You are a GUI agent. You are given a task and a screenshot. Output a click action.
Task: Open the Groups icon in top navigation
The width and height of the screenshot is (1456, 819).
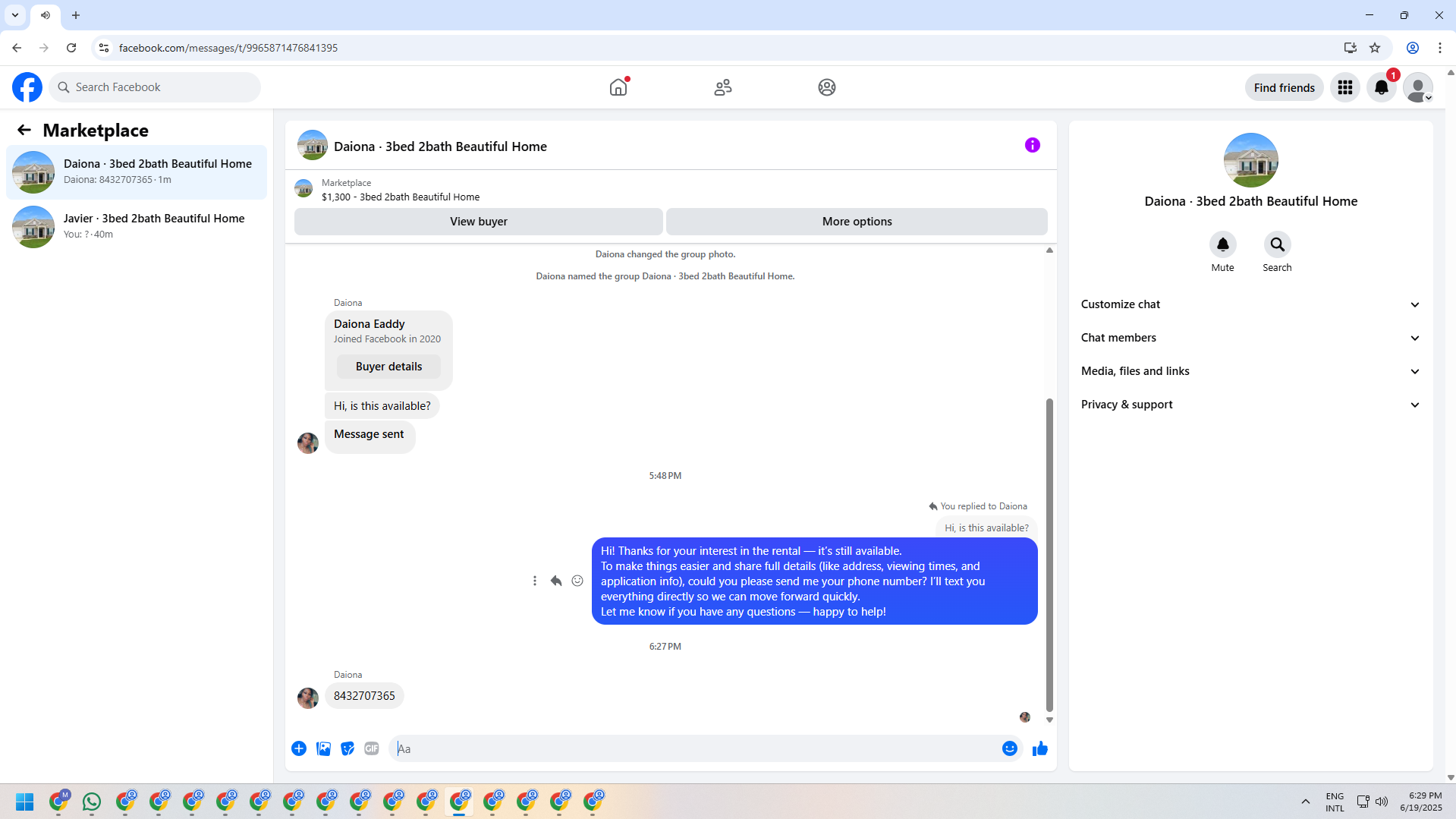click(827, 87)
